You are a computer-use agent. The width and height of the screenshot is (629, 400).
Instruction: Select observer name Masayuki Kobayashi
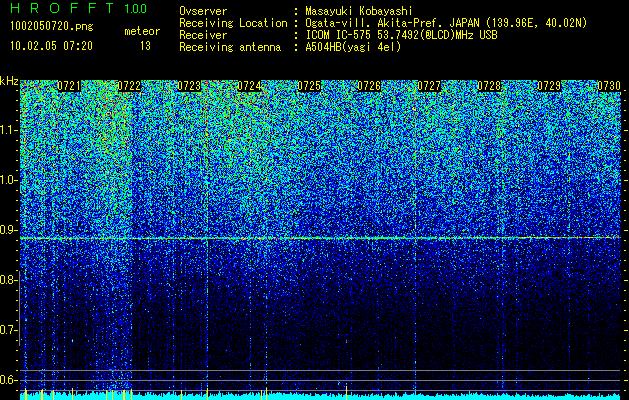(359, 11)
